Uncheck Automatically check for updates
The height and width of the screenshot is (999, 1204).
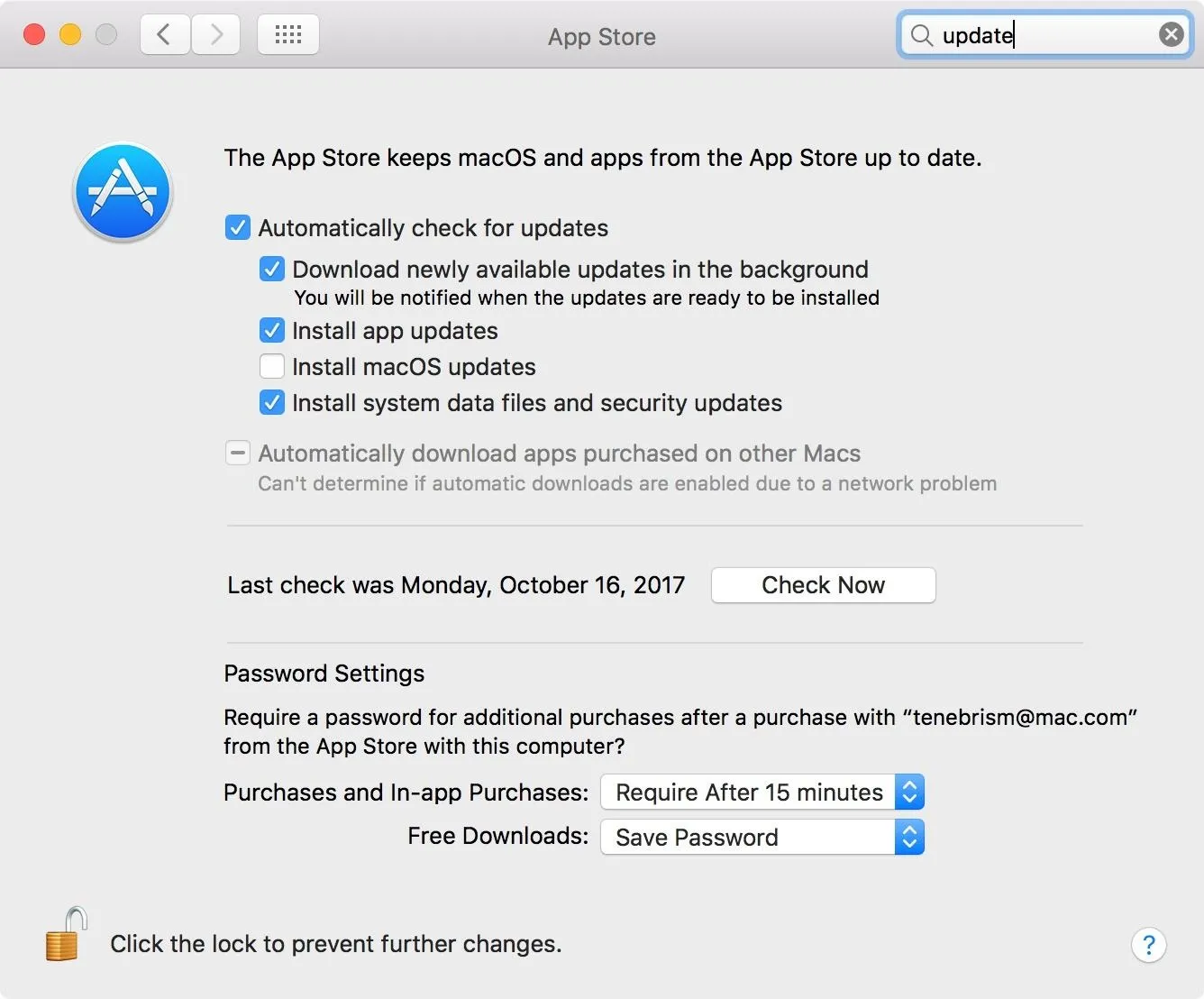237,227
